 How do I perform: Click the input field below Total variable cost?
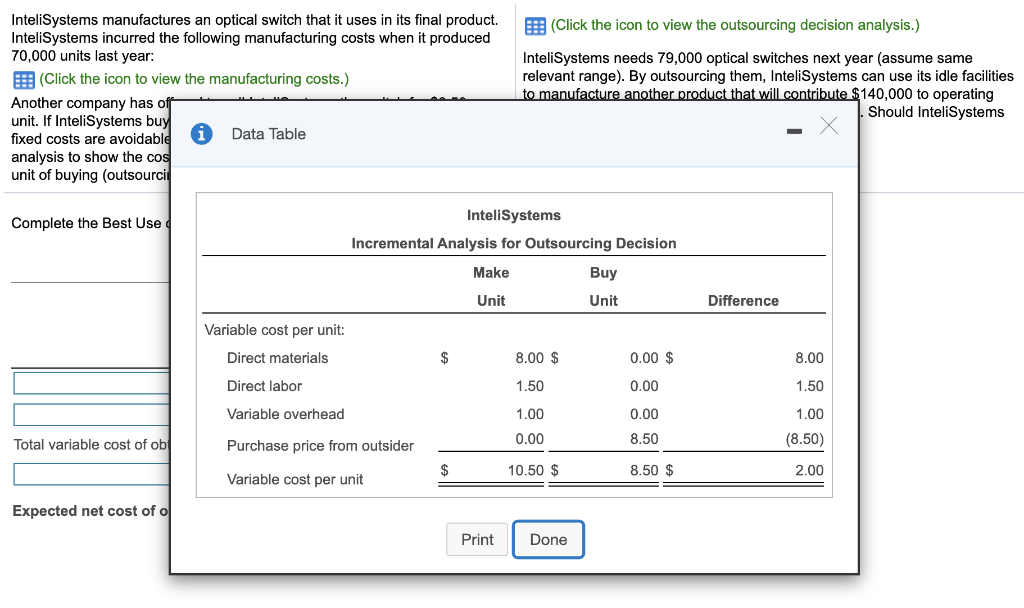pos(91,474)
